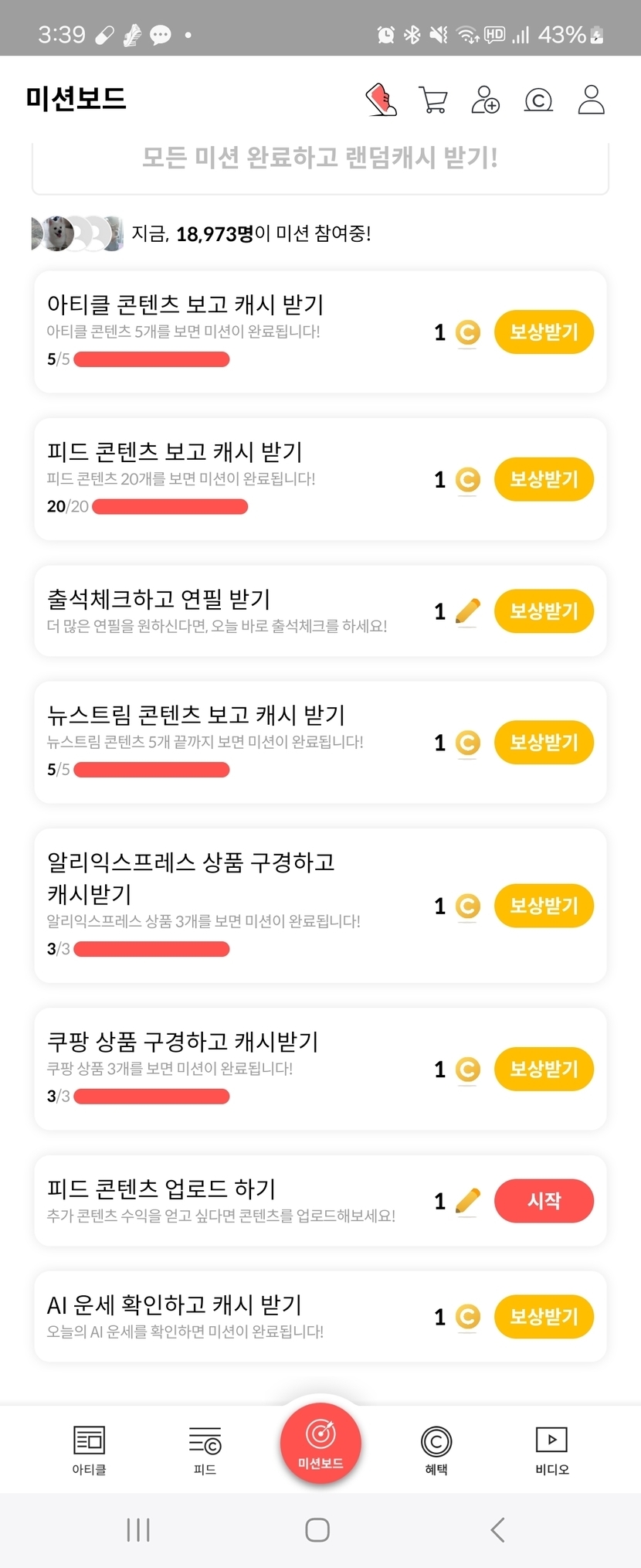Screen dimensions: 641x1568
Task: Open the 비디오 tab
Action: tap(551, 1450)
